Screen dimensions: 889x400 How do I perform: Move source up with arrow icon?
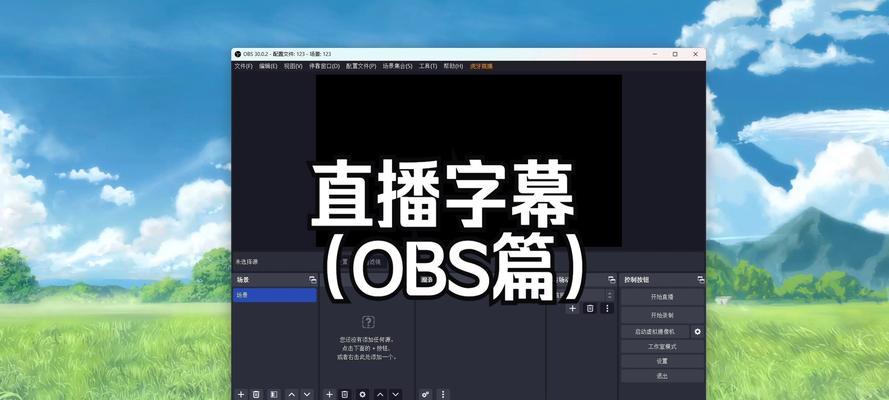[x=380, y=394]
